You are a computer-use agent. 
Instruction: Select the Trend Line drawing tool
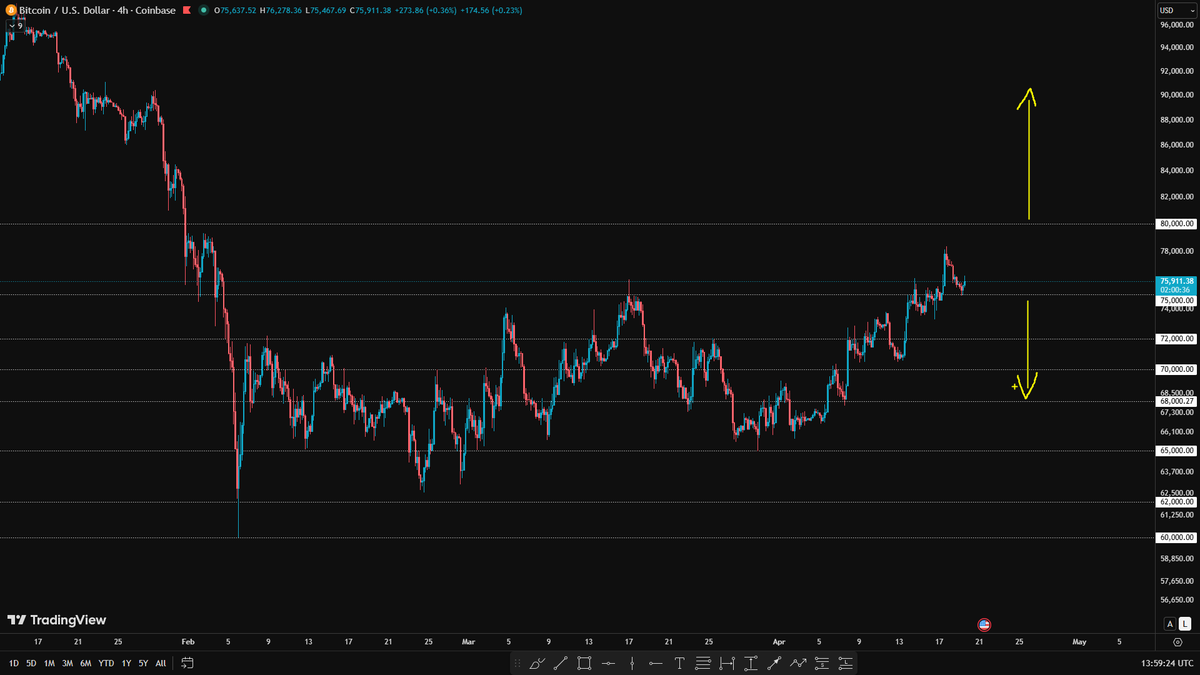pyautogui.click(x=561, y=663)
